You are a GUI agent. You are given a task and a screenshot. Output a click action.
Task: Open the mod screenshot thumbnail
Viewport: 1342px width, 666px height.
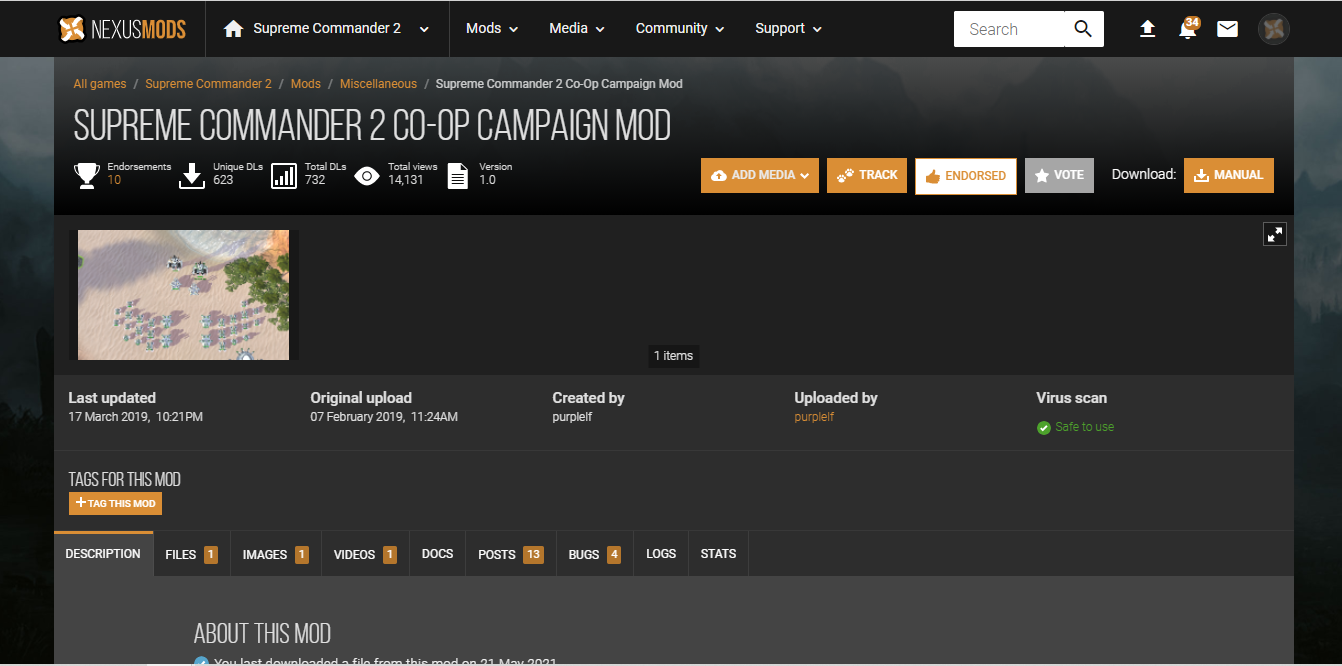point(183,295)
